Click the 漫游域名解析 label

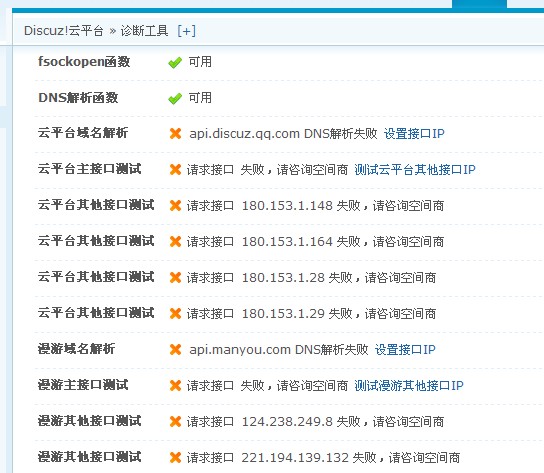tap(76, 349)
